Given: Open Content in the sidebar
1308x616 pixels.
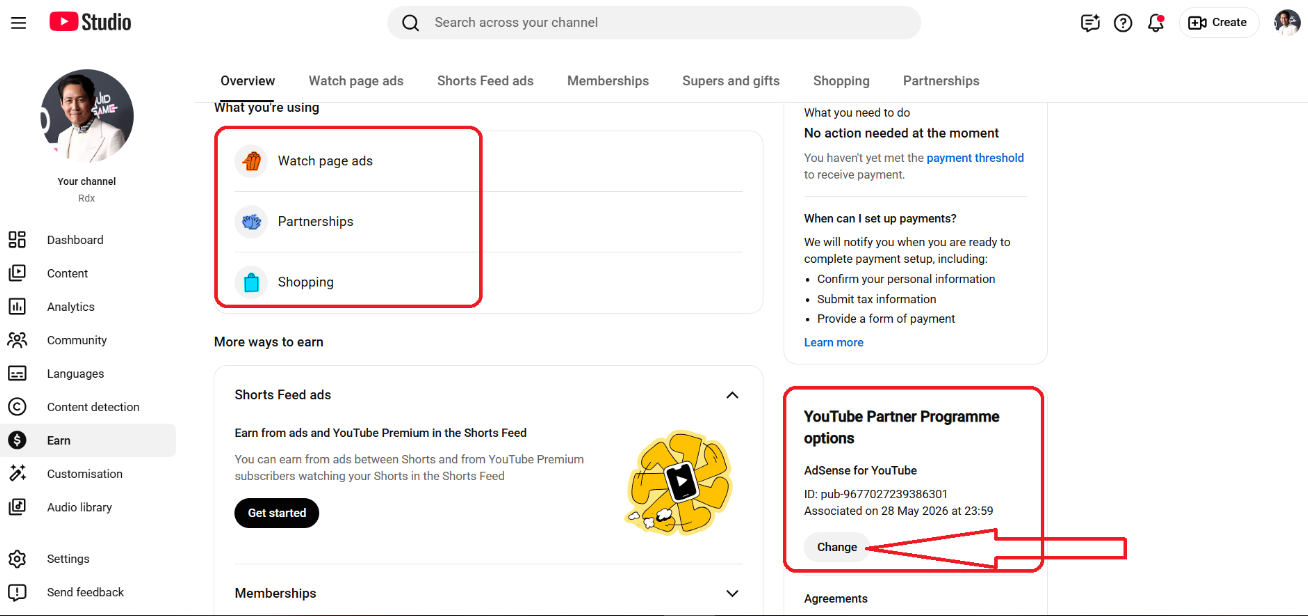Looking at the screenshot, I should 88,273.
